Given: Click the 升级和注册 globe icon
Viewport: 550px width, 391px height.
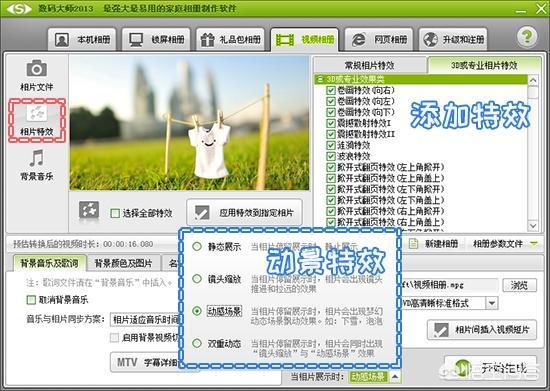Looking at the screenshot, I should tap(430, 40).
